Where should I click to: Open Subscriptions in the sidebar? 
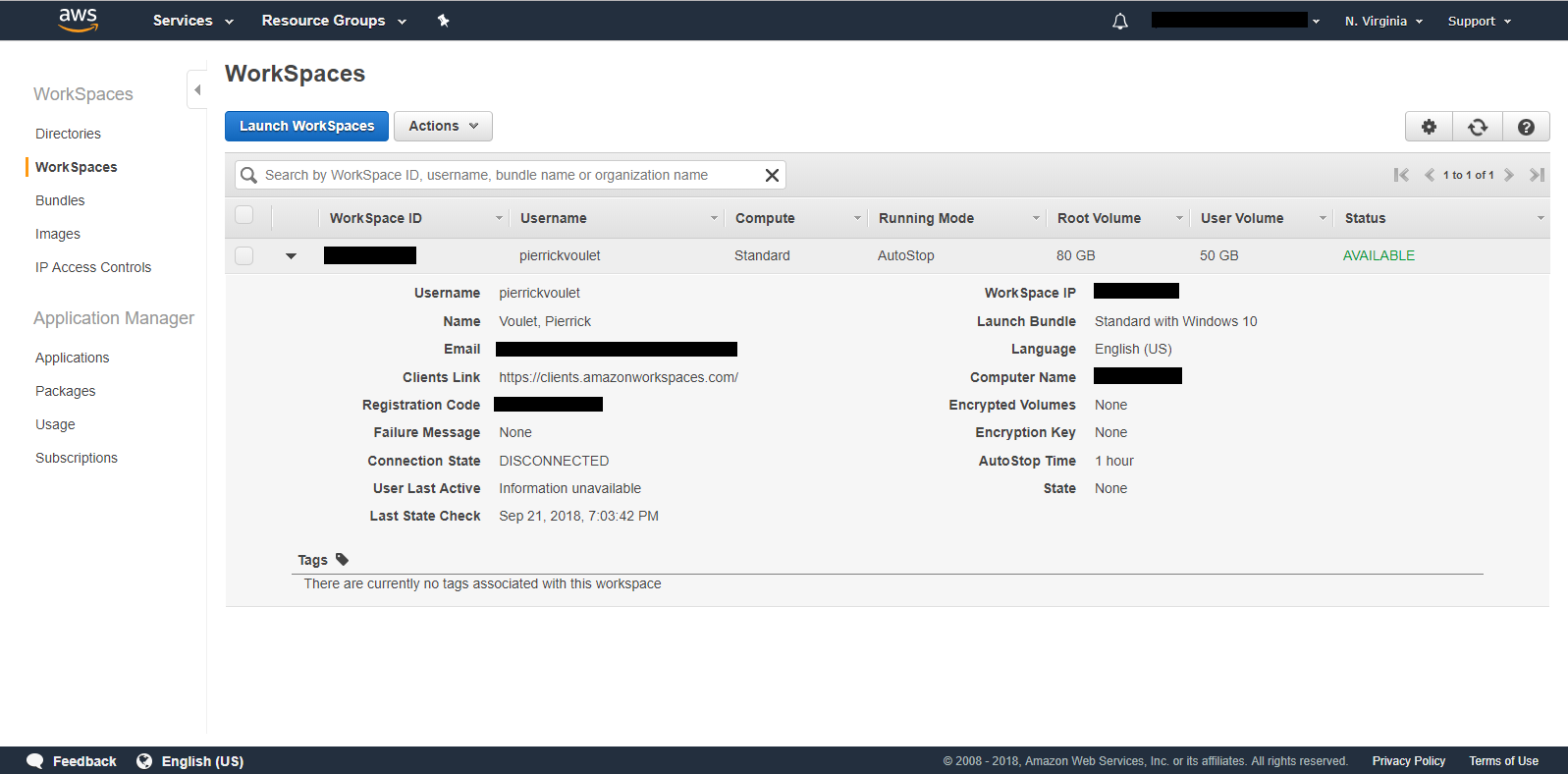click(x=77, y=458)
